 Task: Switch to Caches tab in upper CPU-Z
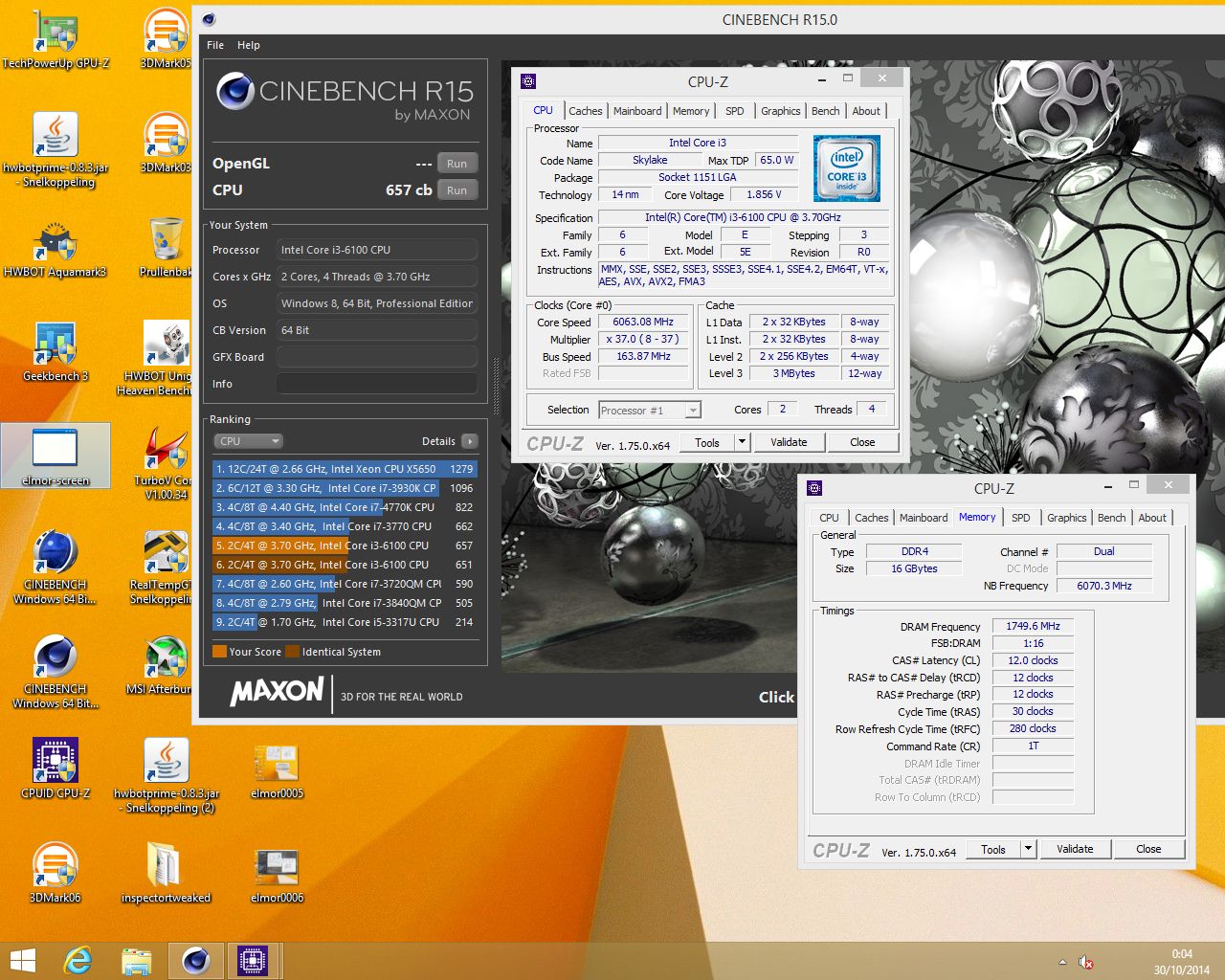pos(585,111)
